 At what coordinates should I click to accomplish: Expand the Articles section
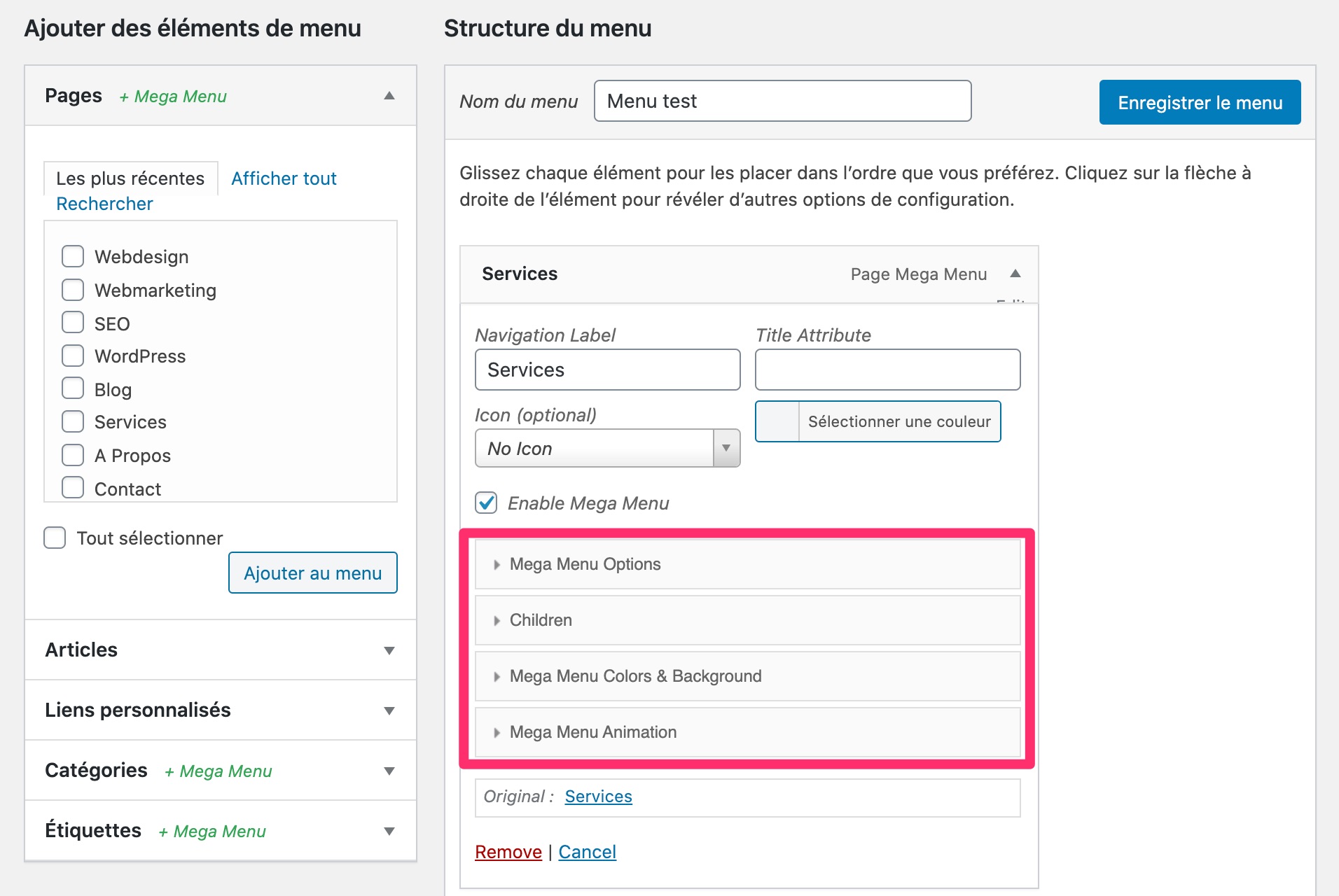pyautogui.click(x=390, y=650)
